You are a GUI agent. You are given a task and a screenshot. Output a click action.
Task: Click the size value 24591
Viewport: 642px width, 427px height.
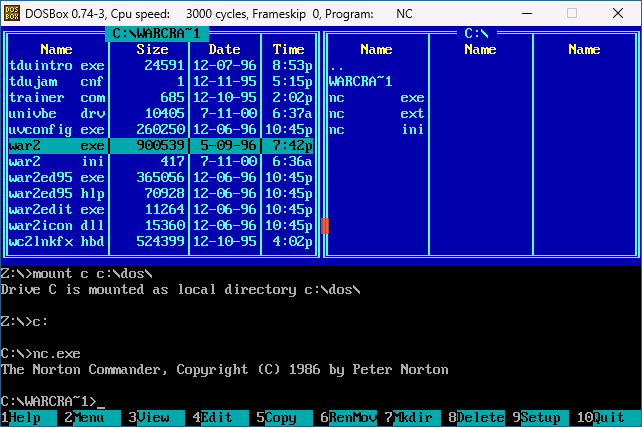coord(164,66)
